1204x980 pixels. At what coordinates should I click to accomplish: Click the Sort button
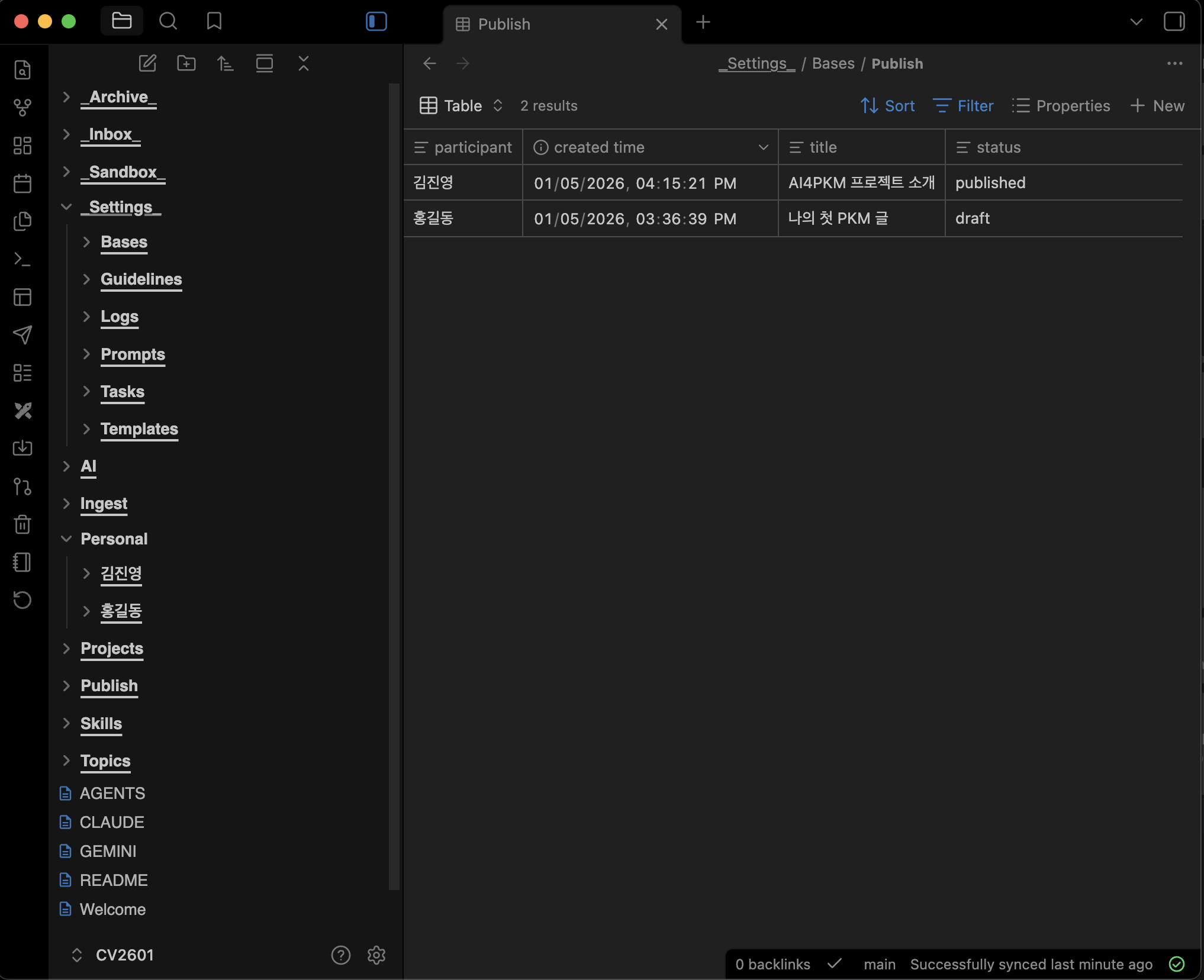click(x=888, y=106)
